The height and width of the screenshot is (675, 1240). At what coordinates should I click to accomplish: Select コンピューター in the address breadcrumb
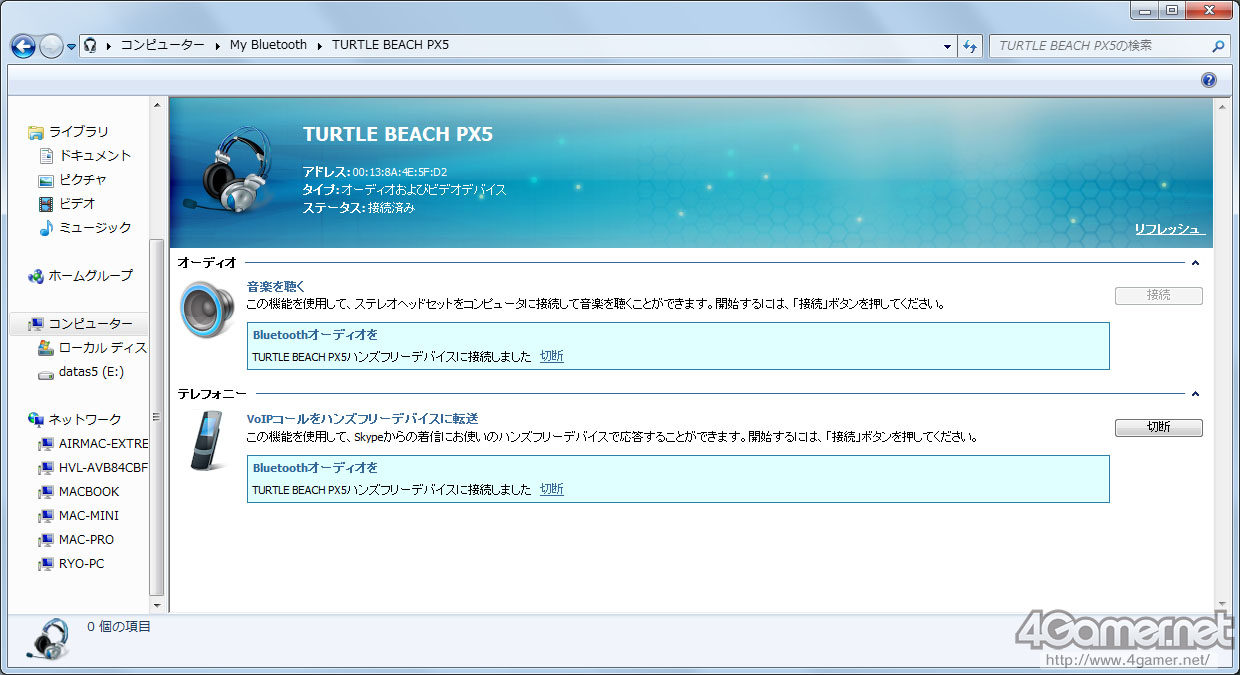[x=162, y=45]
